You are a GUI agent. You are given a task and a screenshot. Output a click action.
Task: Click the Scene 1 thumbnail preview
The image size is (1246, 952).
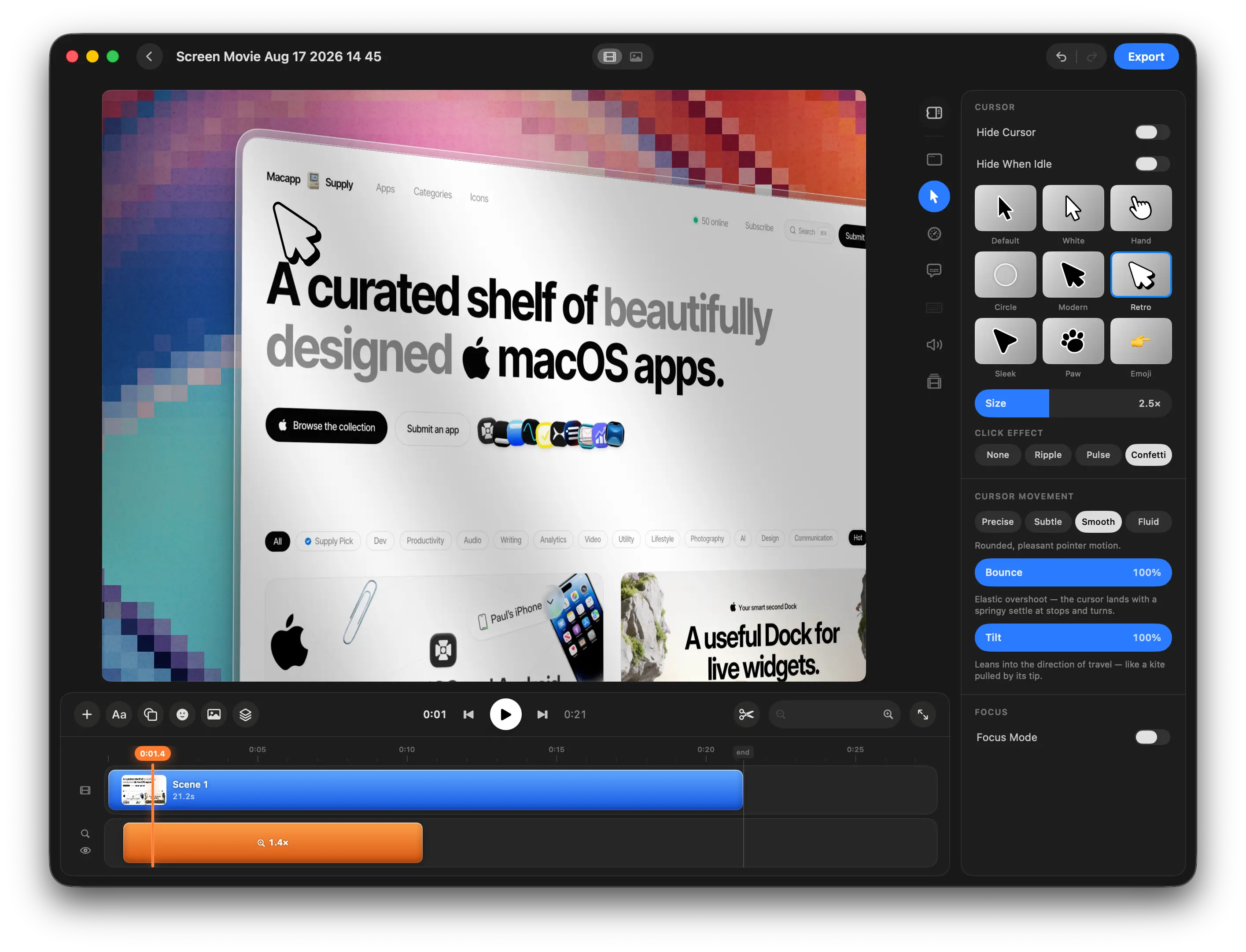[144, 790]
